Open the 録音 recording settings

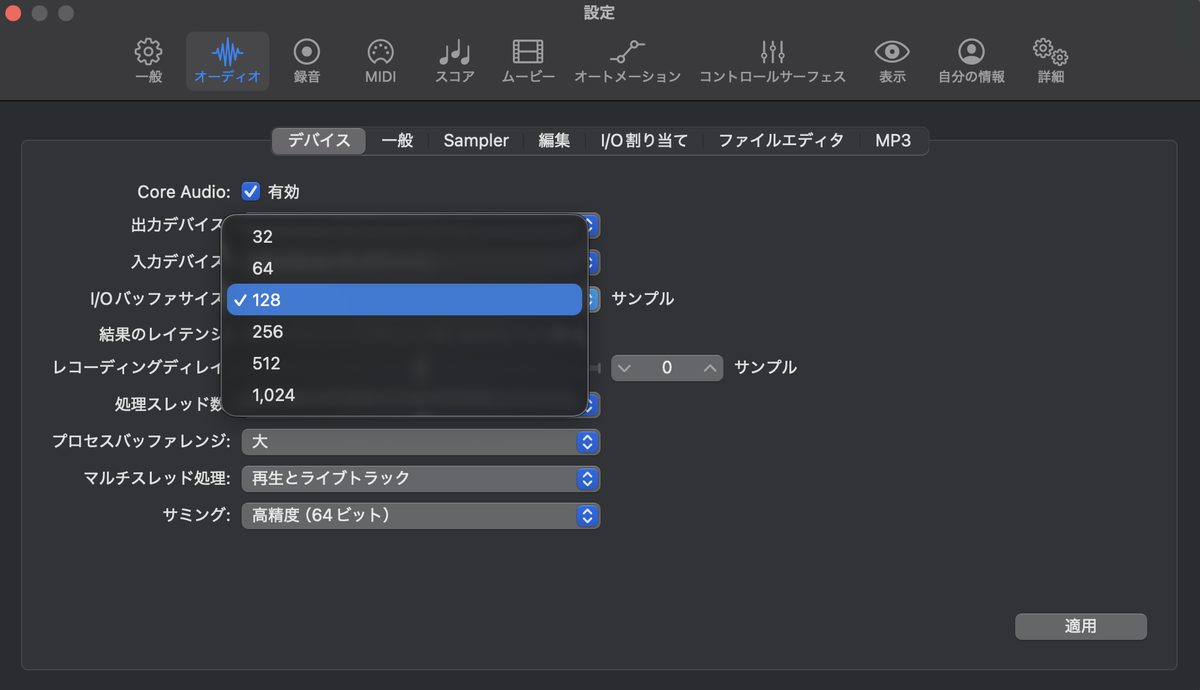click(306, 61)
